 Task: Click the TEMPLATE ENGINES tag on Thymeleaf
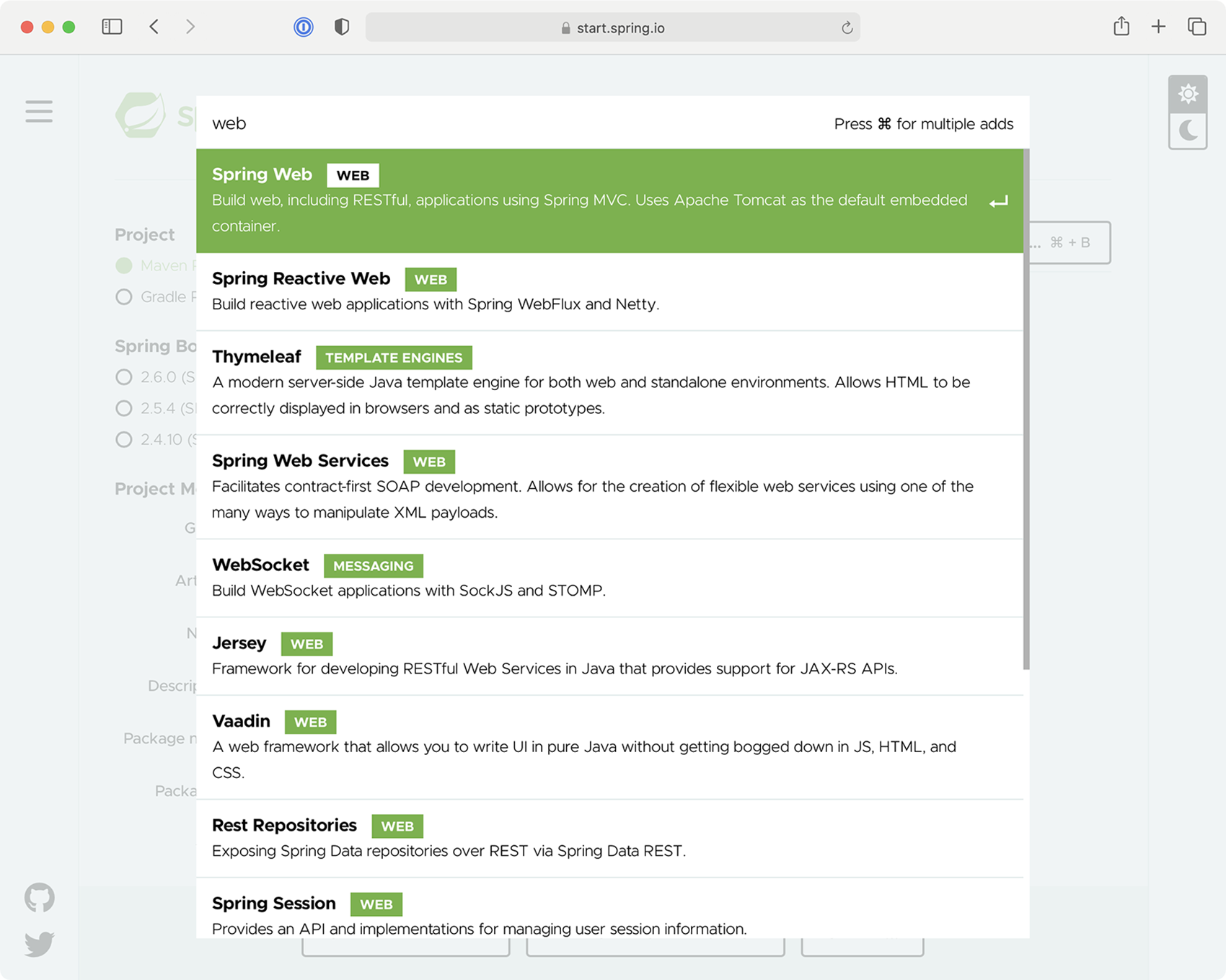point(394,358)
